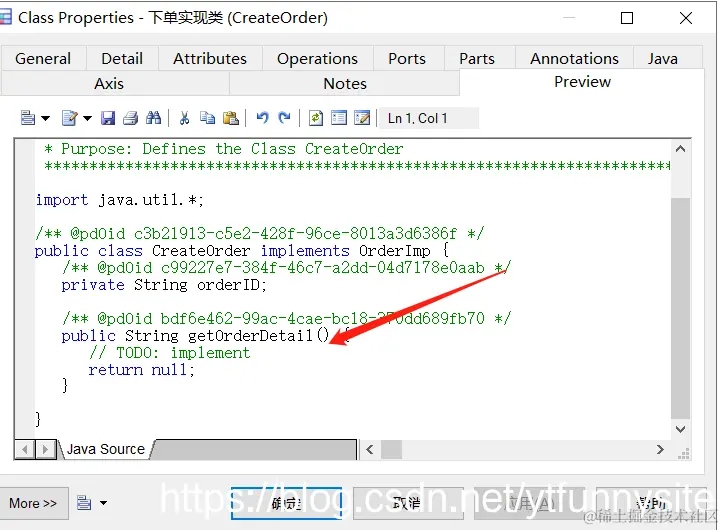Click the horizontal scrollbar right arrow

click(660, 449)
